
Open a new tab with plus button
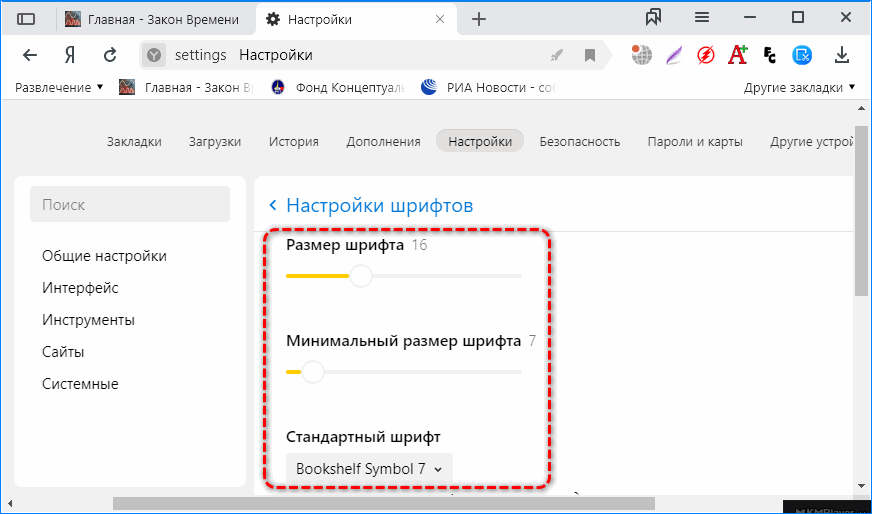click(x=478, y=19)
